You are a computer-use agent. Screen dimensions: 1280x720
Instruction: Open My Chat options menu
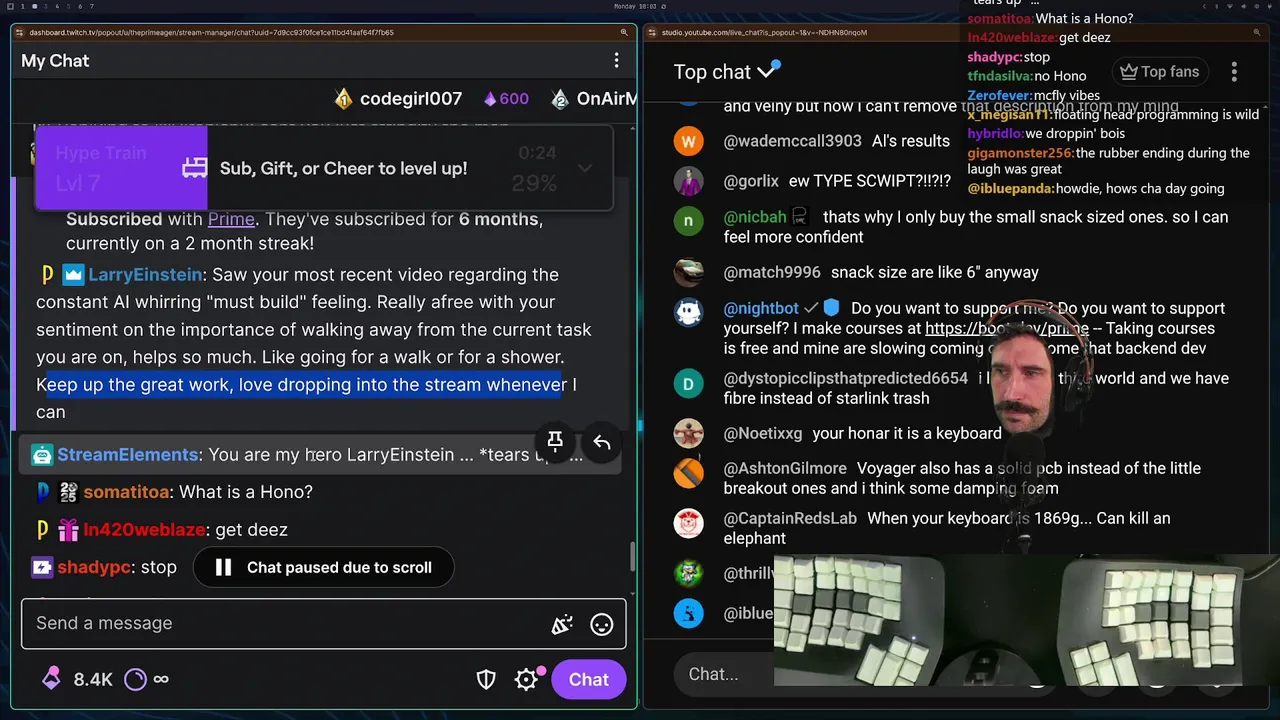(616, 61)
